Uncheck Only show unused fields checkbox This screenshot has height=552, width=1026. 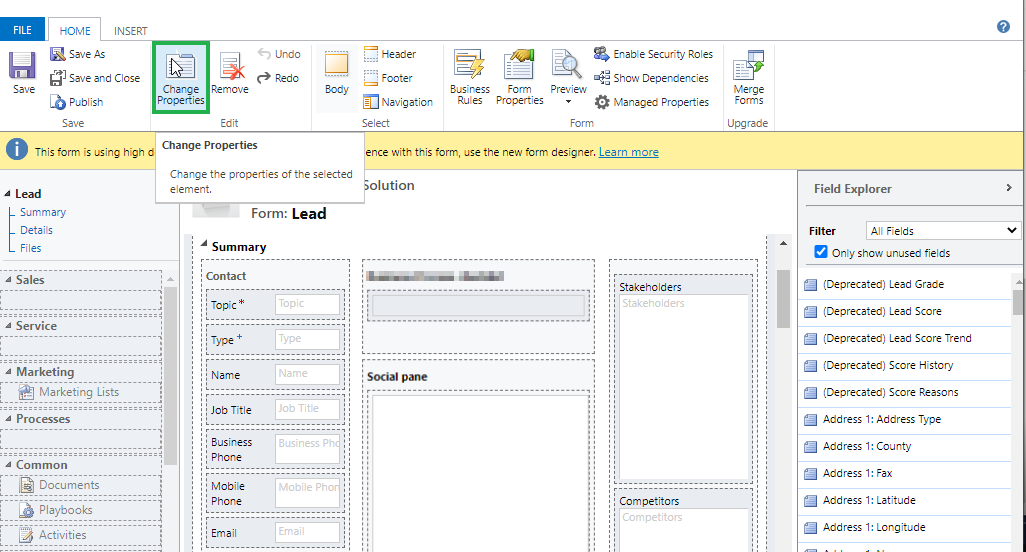pyautogui.click(x=821, y=252)
